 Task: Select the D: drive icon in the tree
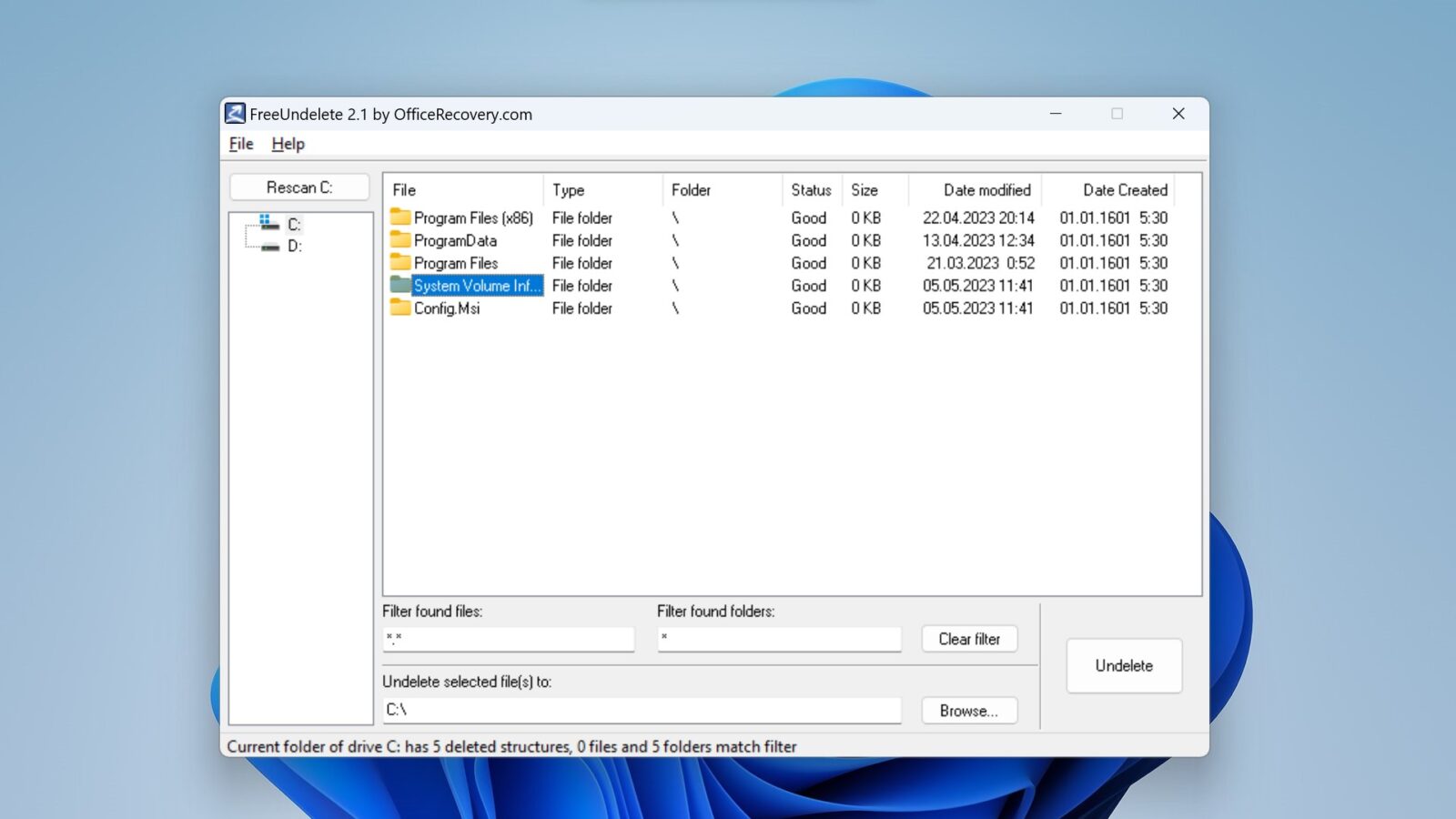(x=269, y=245)
